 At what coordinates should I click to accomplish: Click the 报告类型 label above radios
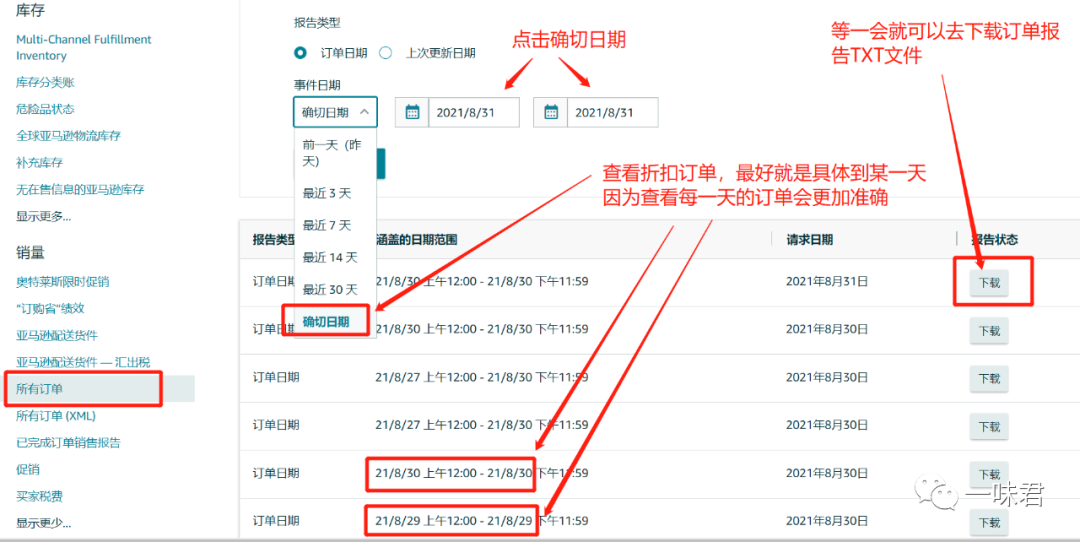click(x=317, y=23)
